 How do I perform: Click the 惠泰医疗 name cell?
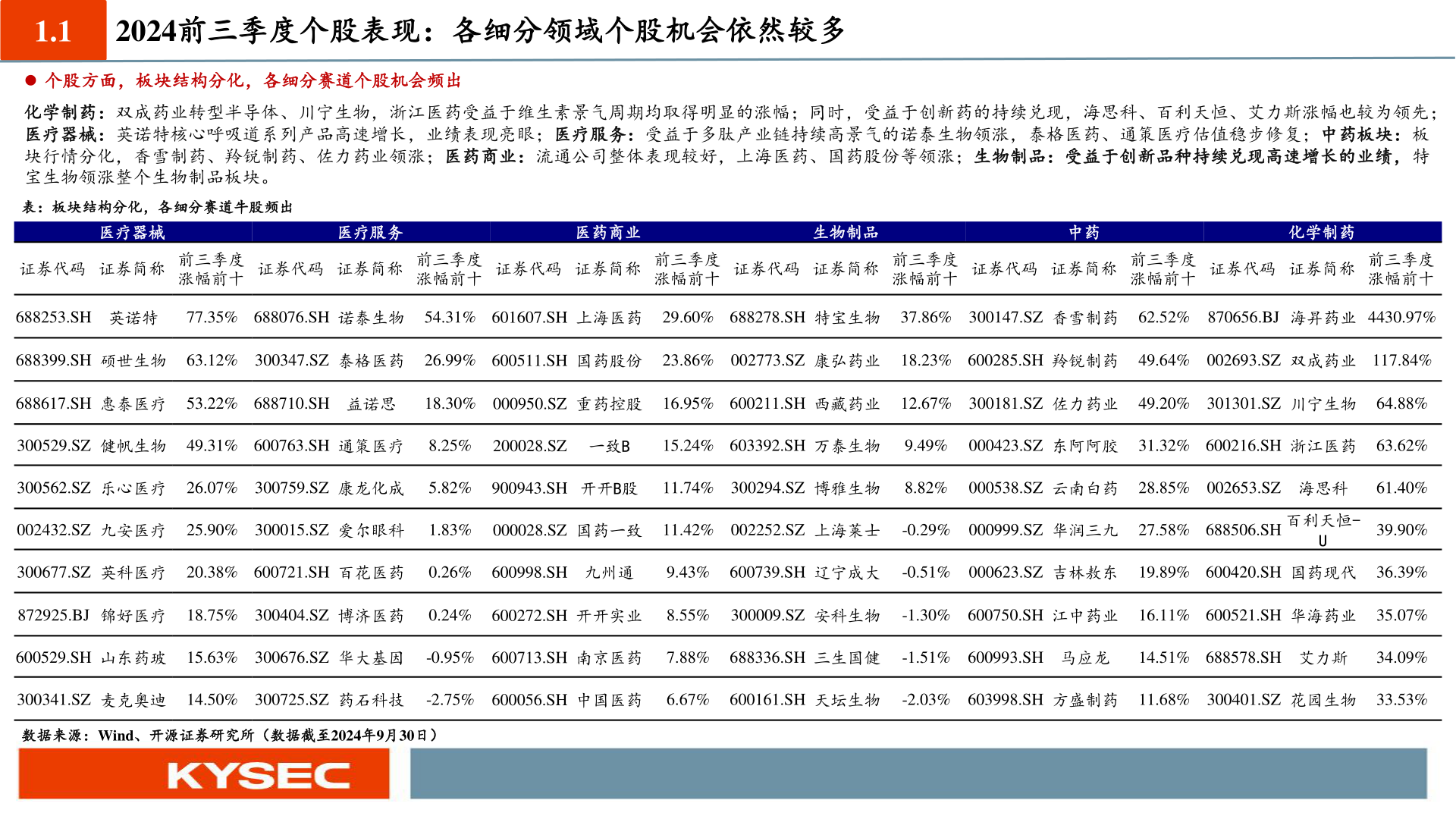133,404
